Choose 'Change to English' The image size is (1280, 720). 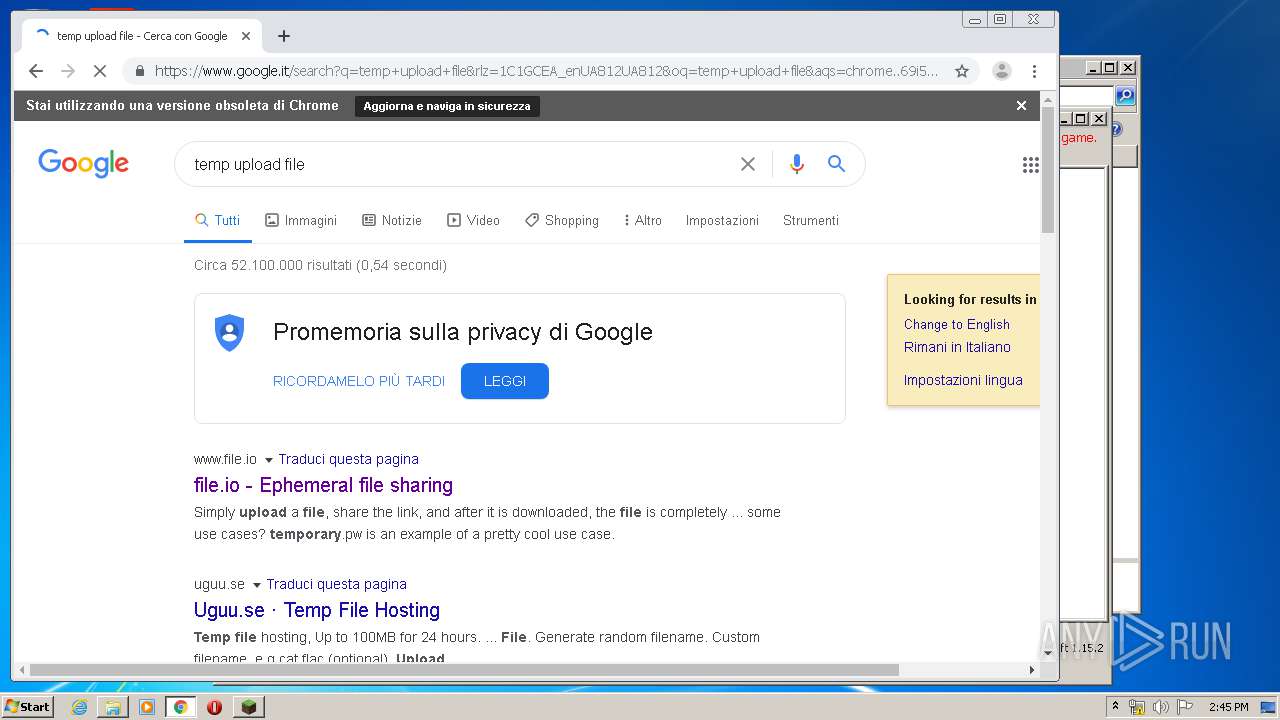tap(957, 324)
